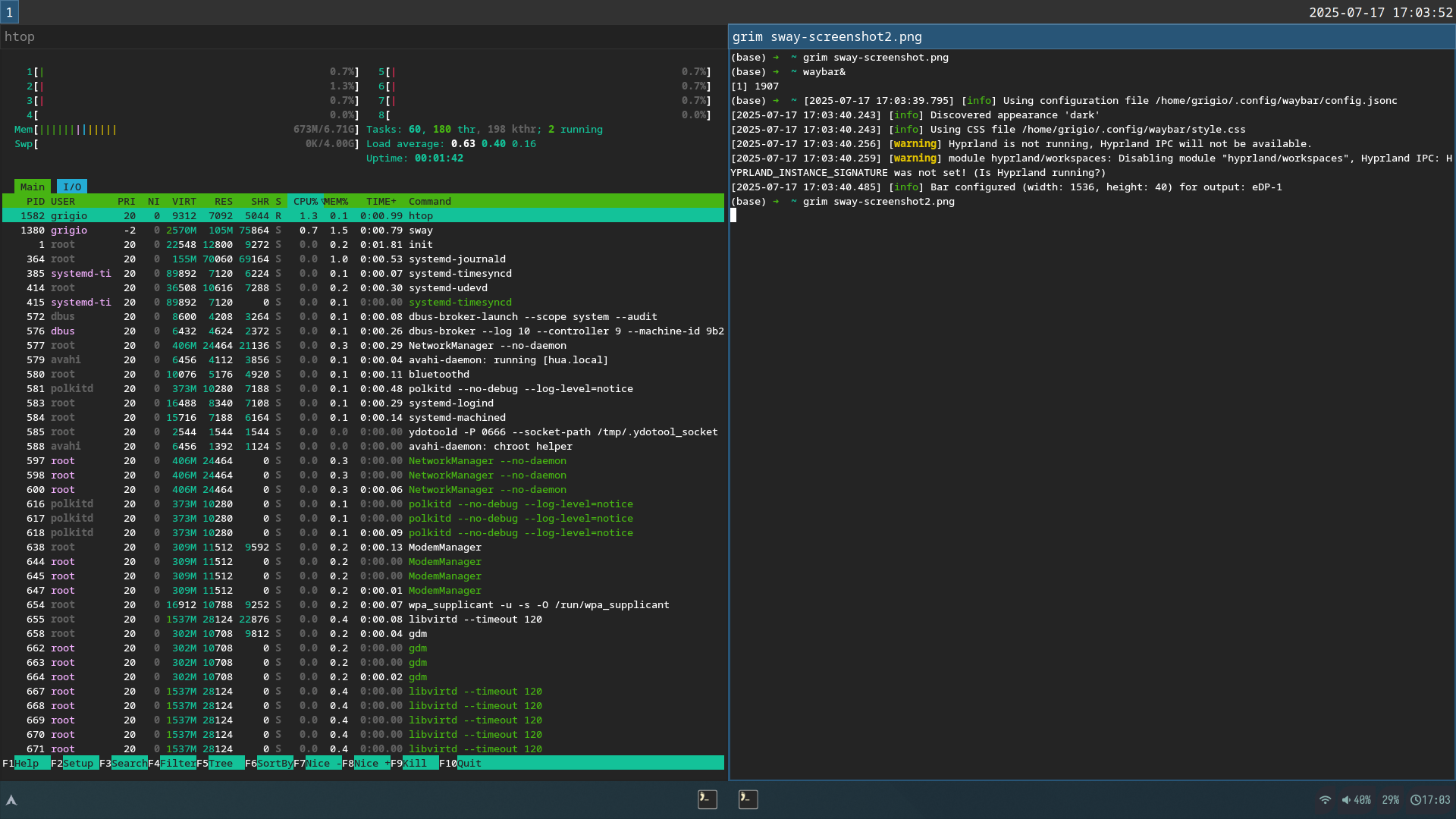The width and height of the screenshot is (1456, 819).
Task: Click the volume speaker 40% indicator
Action: [x=1356, y=800]
